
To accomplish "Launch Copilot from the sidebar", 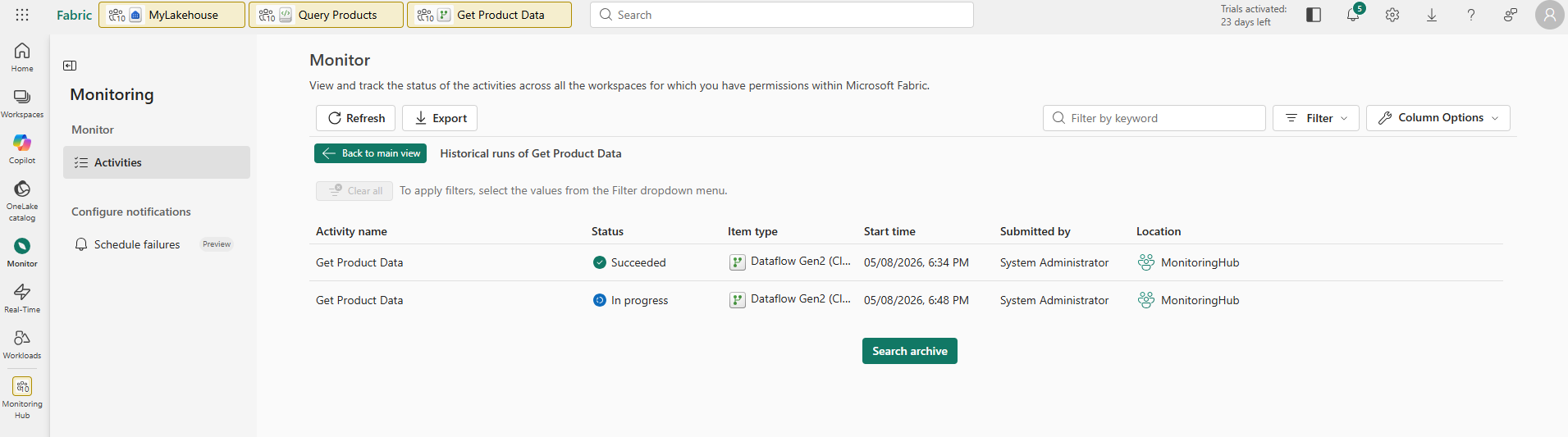I will 22,149.
